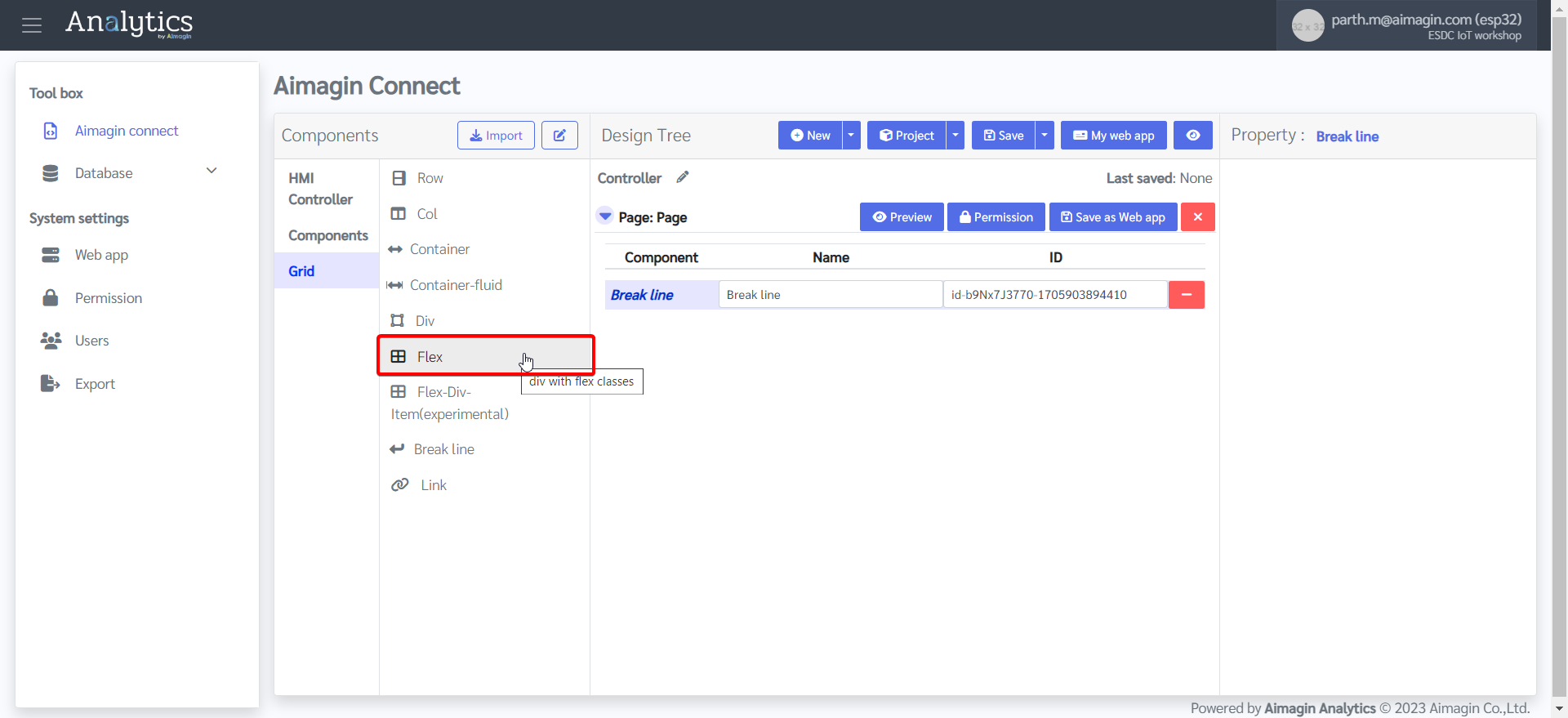Click the Break line property title link
The height and width of the screenshot is (718, 1568).
click(1347, 136)
